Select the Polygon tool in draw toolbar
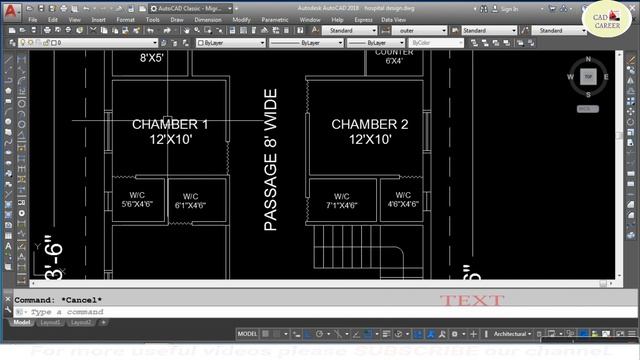 [8, 91]
